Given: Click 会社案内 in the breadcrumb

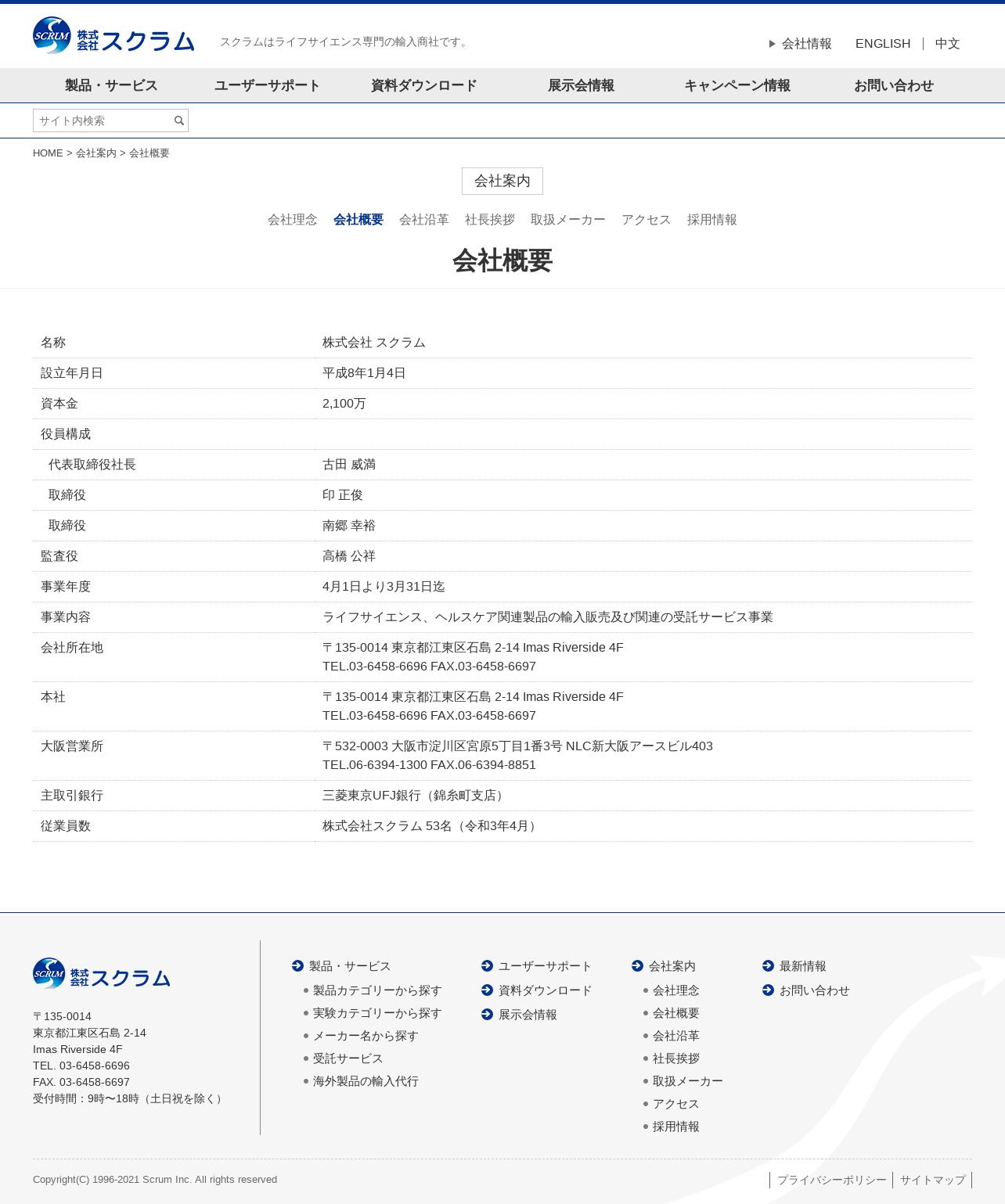Looking at the screenshot, I should coord(96,153).
